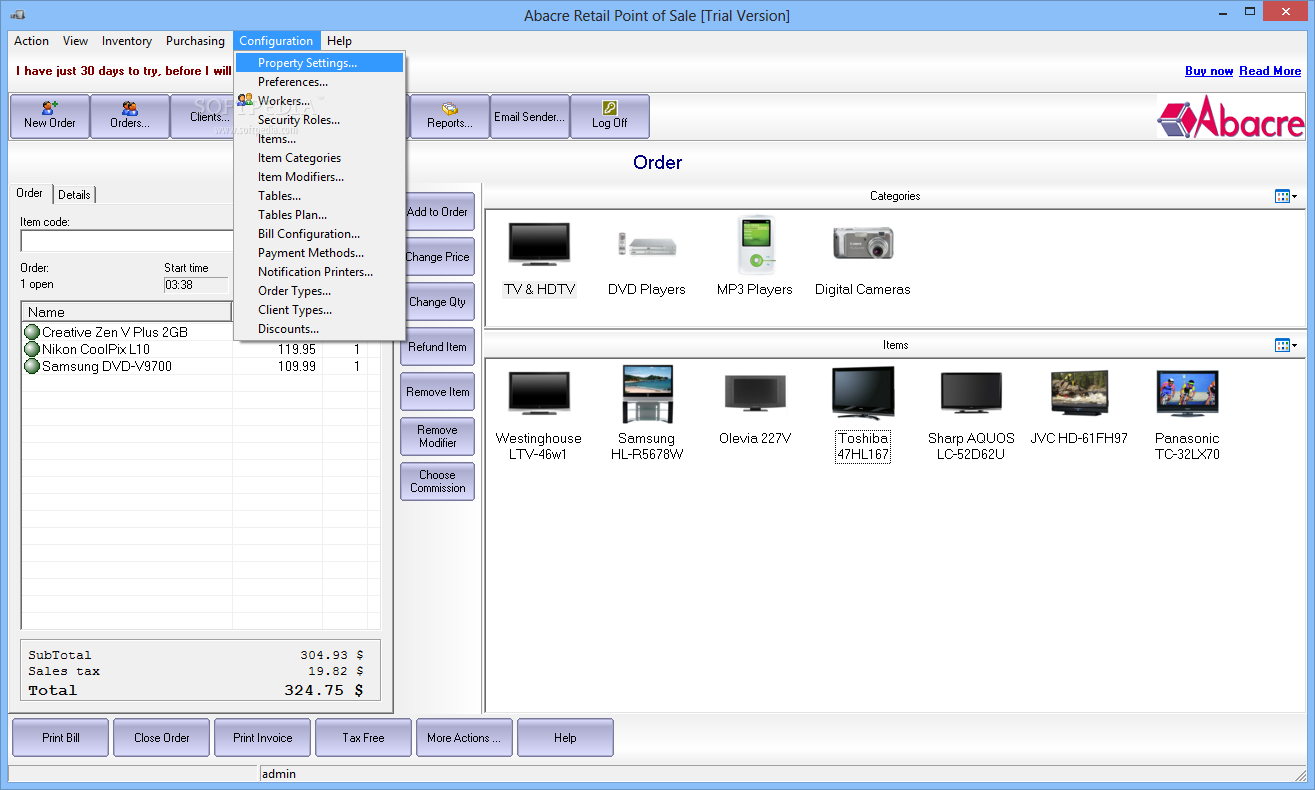The height and width of the screenshot is (790, 1315).
Task: Follow the Read More link
Action: 1270,71
